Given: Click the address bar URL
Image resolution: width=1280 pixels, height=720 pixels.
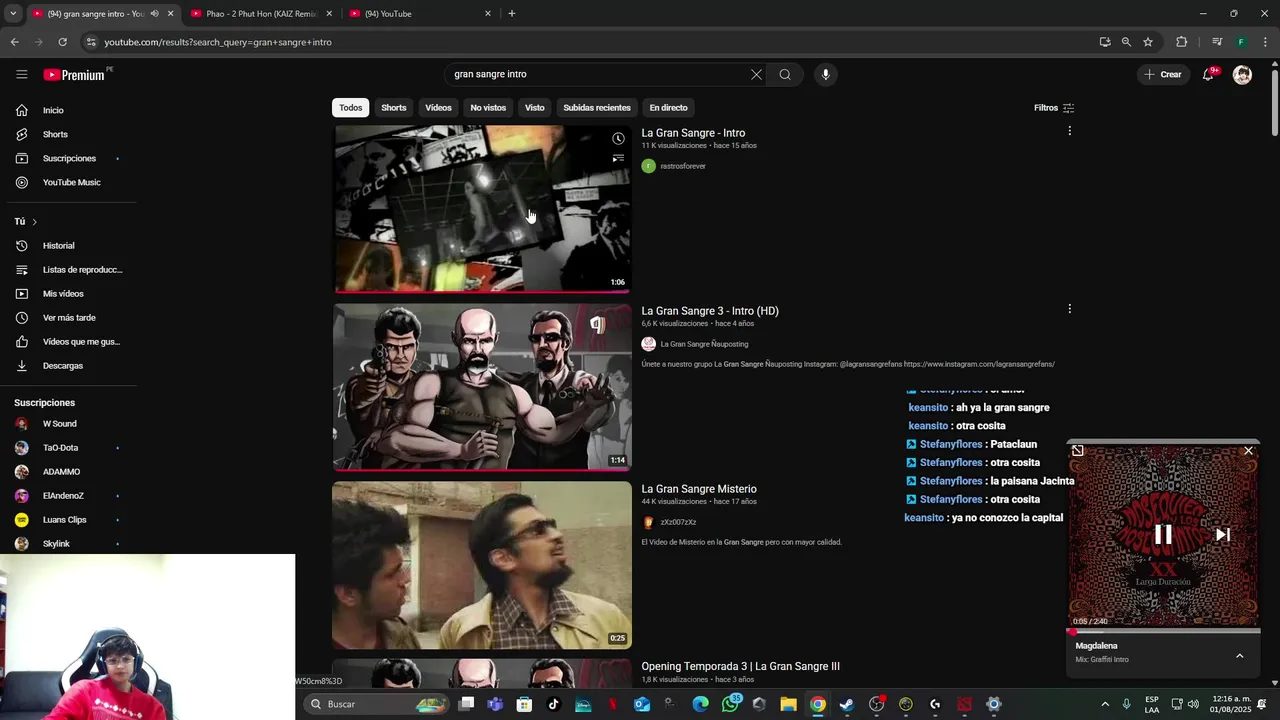Looking at the screenshot, I should tap(218, 42).
